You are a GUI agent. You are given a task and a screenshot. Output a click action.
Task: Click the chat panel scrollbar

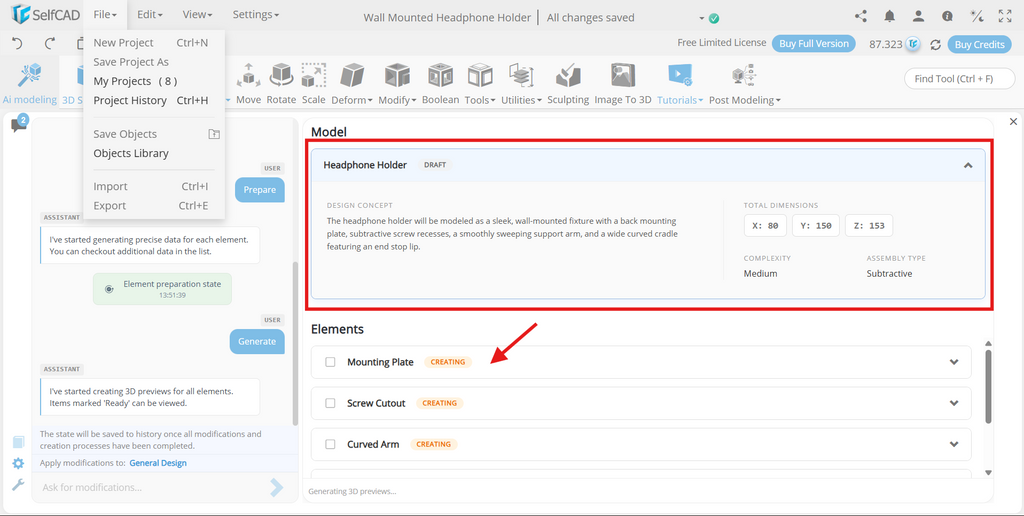295,343
